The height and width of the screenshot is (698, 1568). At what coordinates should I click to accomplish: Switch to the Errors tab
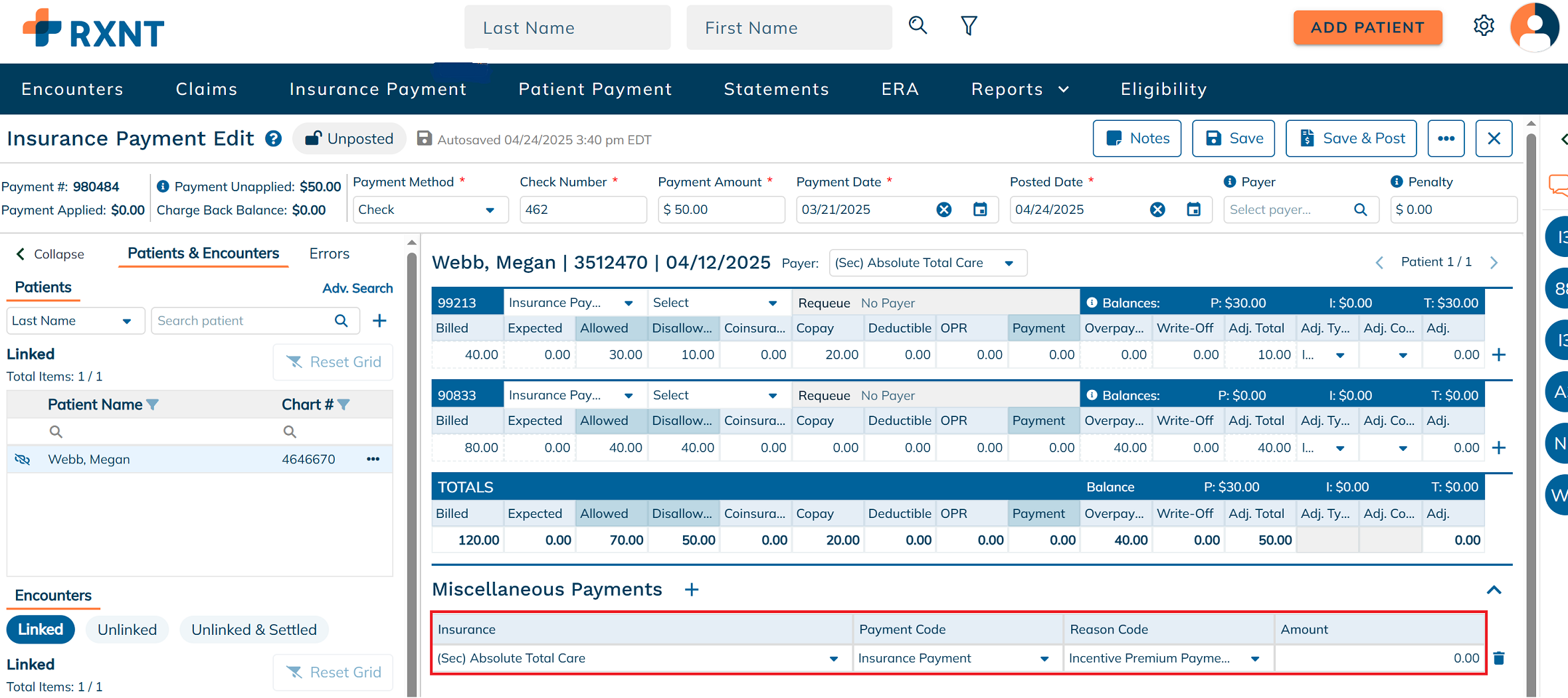tap(330, 254)
